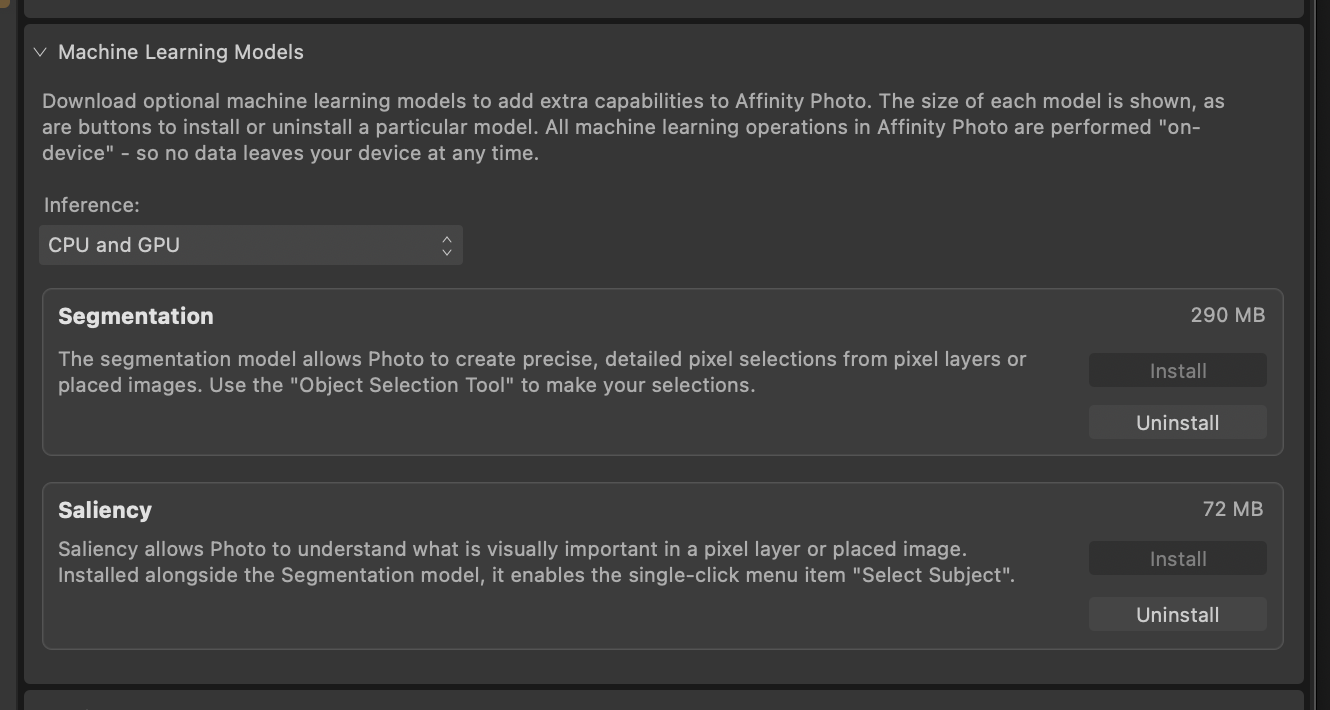Select the Saliency heading text

click(x=105, y=510)
